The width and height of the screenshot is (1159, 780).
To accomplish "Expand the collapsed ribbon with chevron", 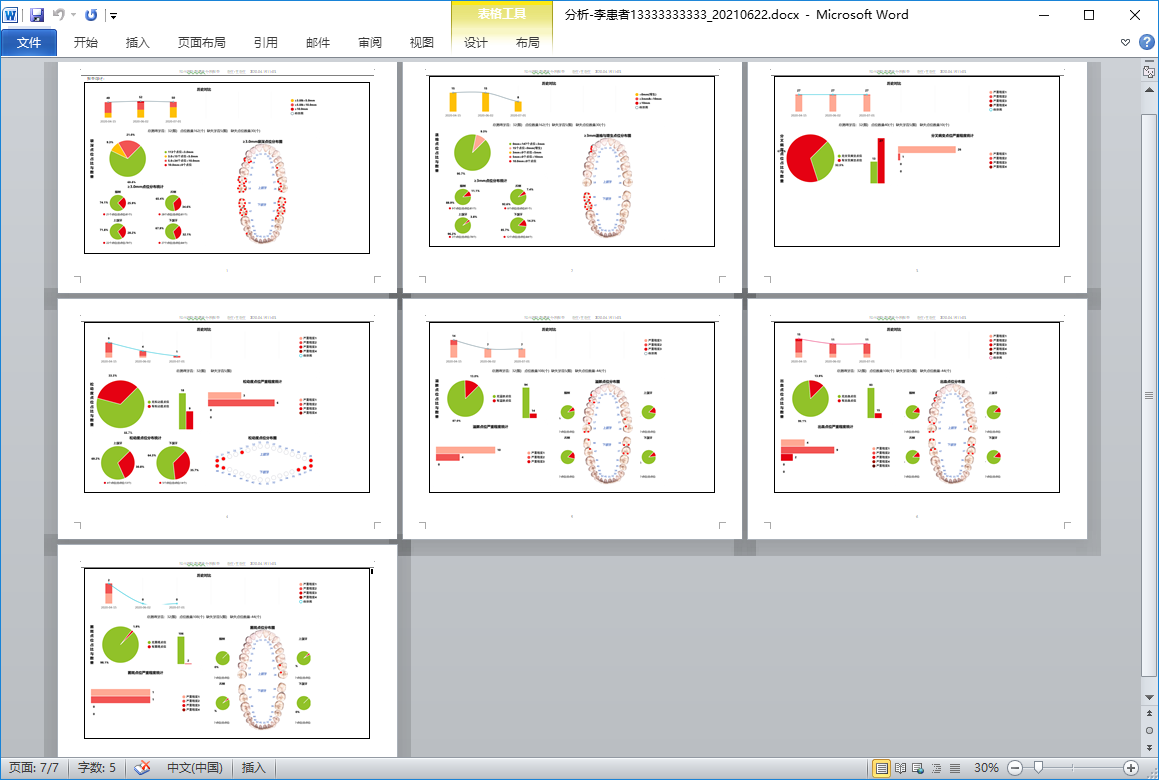I will [1126, 43].
